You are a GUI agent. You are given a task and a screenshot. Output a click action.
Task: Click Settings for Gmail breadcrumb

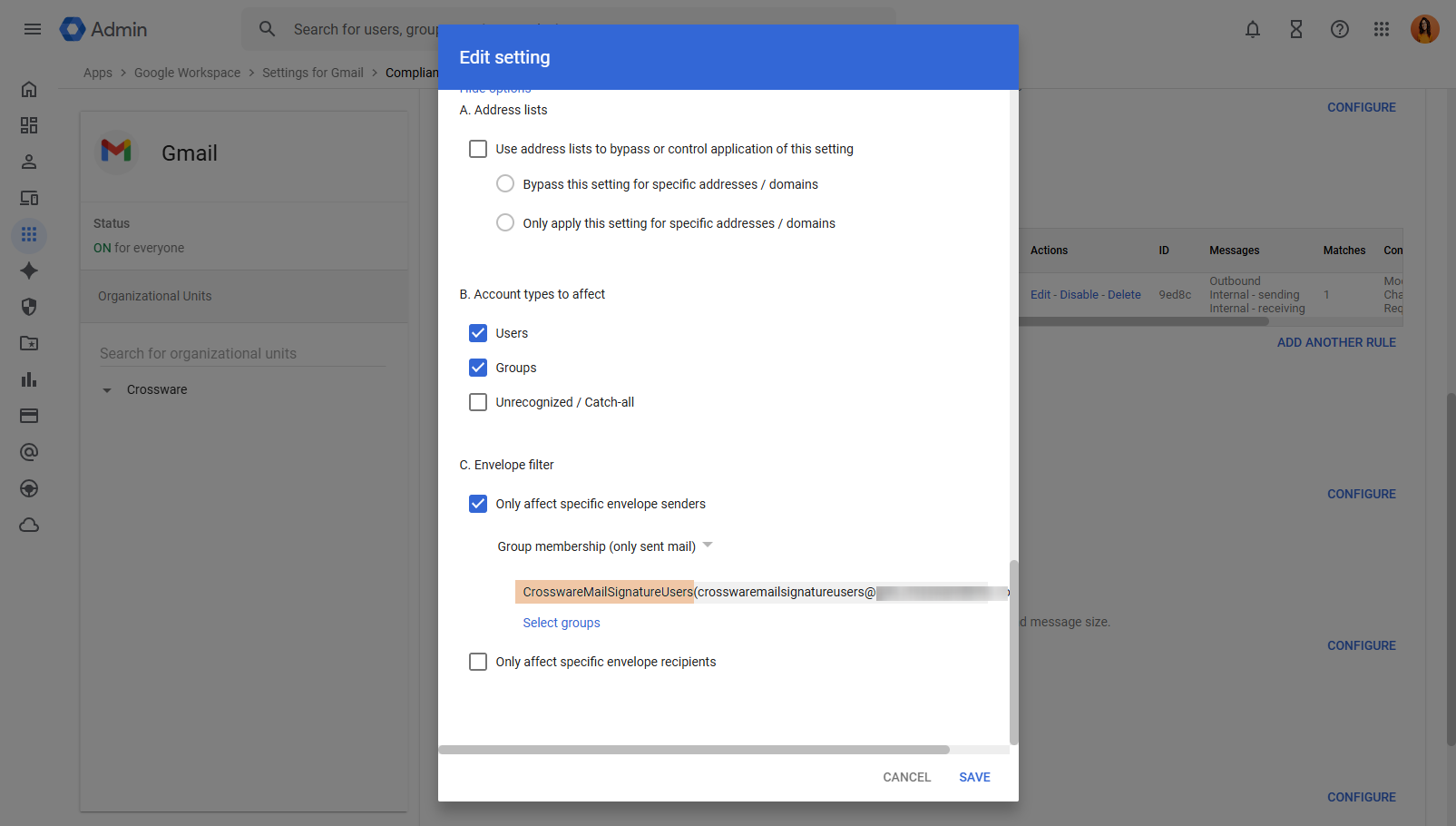(312, 73)
